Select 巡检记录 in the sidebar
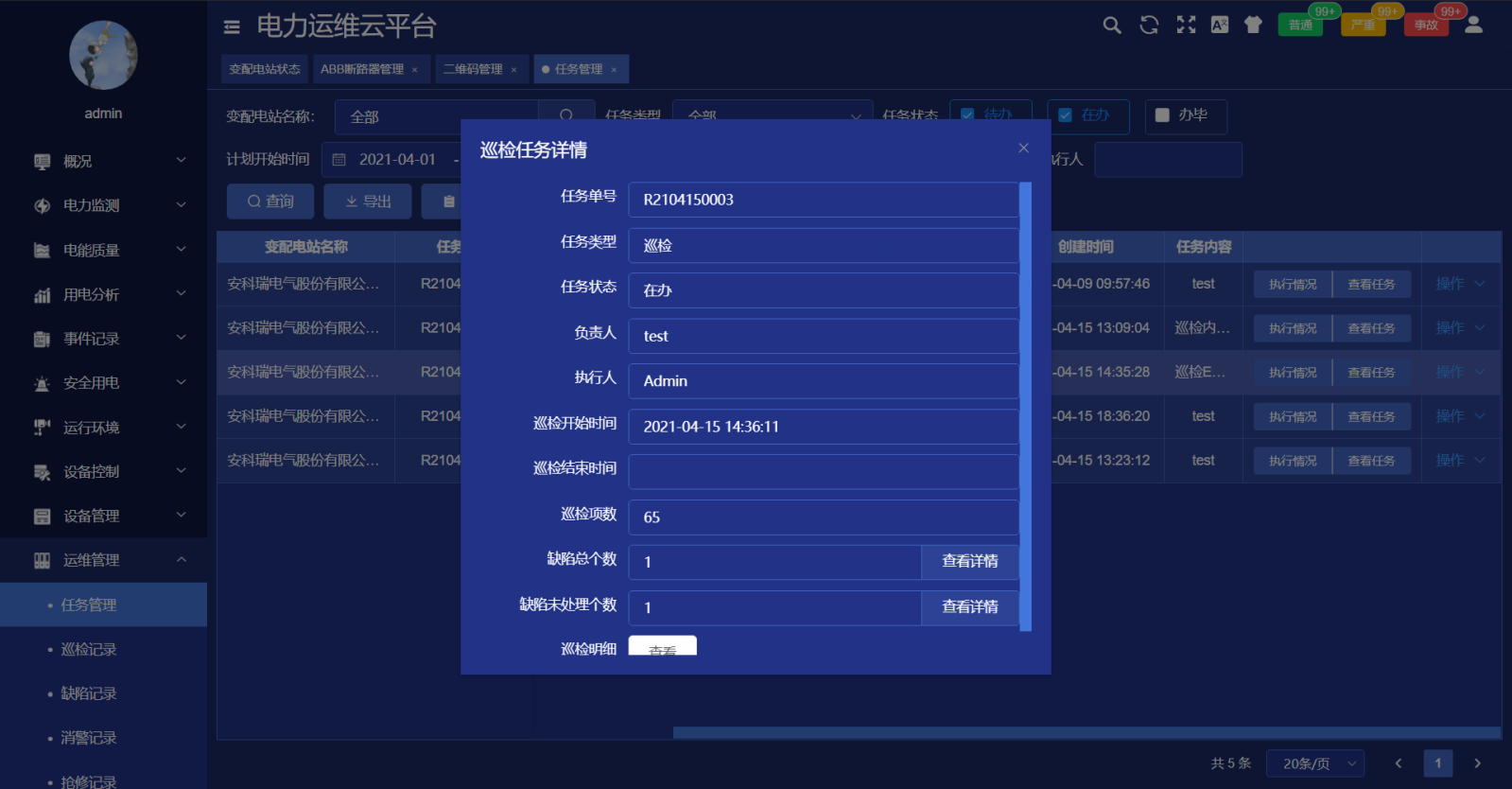The width and height of the screenshot is (1512, 789). coord(89,649)
